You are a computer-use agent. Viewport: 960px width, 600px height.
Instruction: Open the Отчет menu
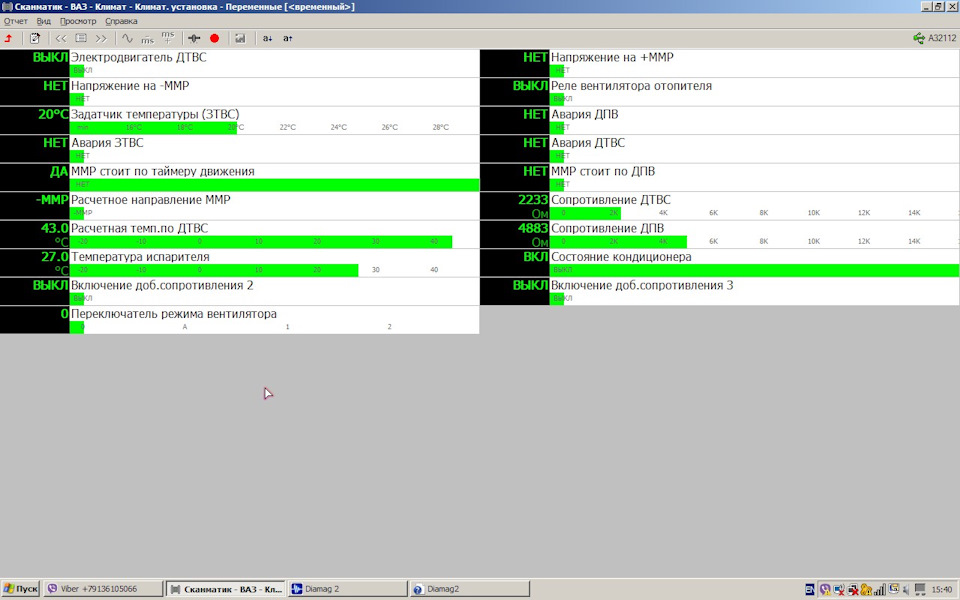(15, 21)
